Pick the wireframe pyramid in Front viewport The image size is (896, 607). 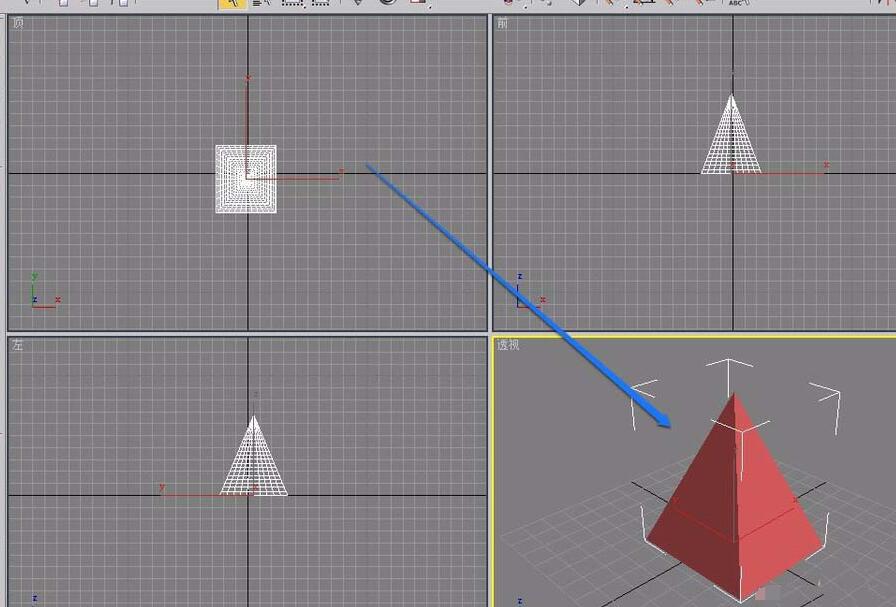(731, 134)
